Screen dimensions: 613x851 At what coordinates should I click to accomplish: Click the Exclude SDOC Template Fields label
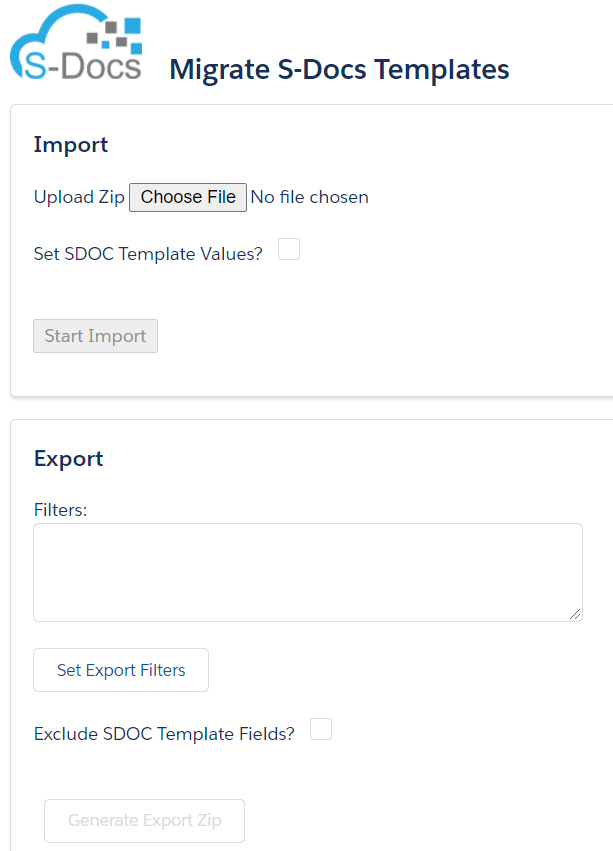(164, 734)
